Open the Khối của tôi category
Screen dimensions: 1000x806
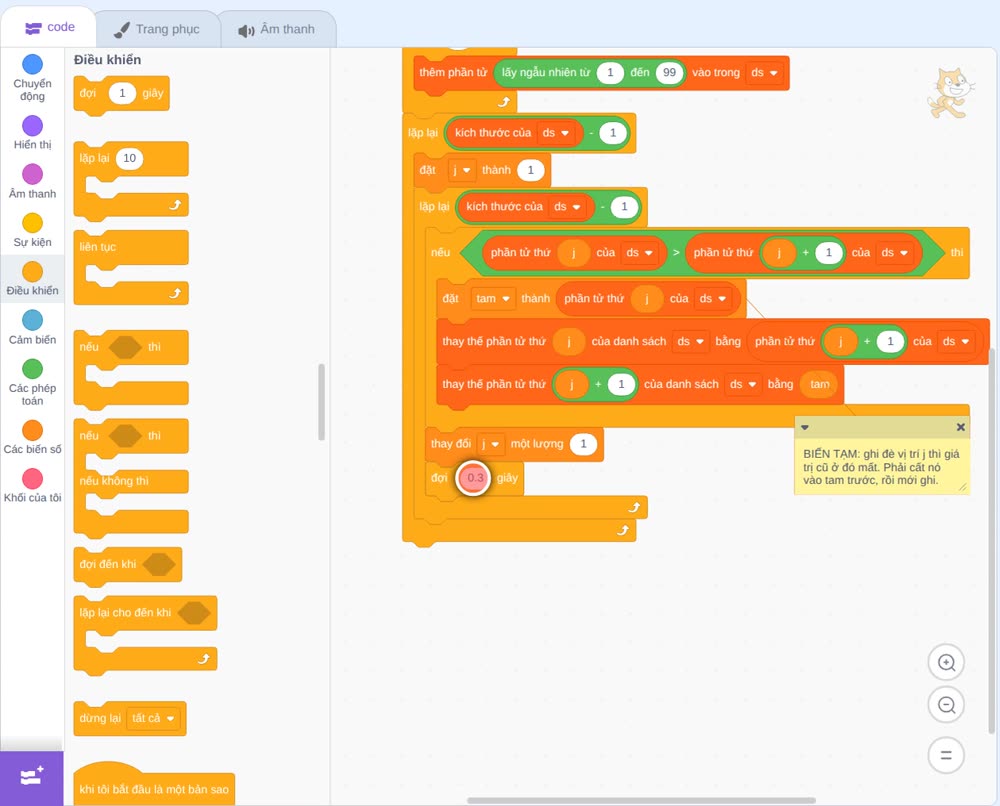pos(32,486)
